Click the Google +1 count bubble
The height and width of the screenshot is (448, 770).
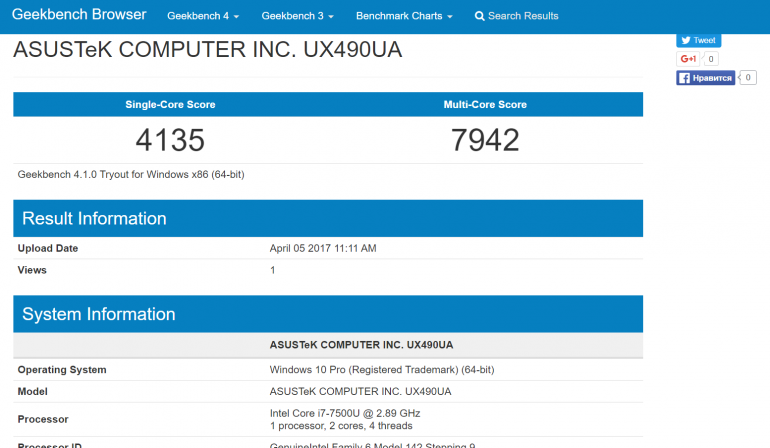pos(711,59)
